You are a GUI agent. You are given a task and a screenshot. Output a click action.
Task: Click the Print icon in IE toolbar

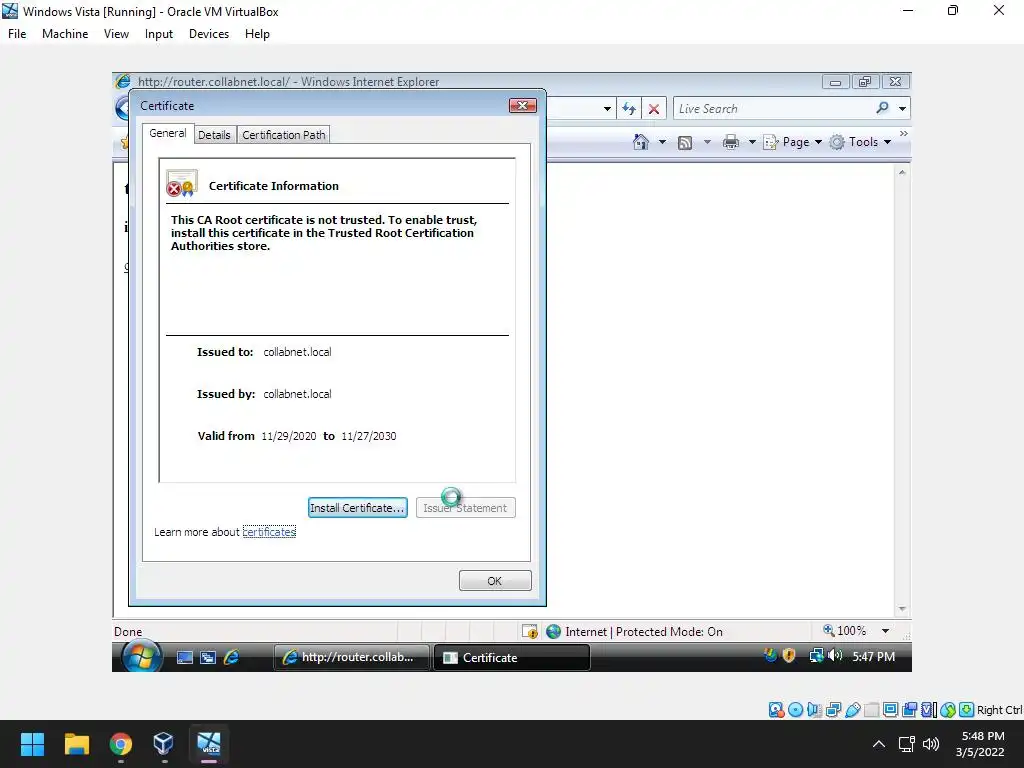click(x=731, y=142)
